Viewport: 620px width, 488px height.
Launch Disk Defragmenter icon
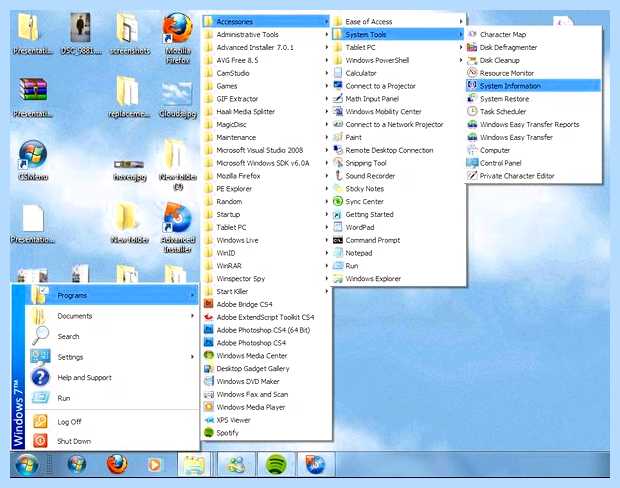pos(472,47)
